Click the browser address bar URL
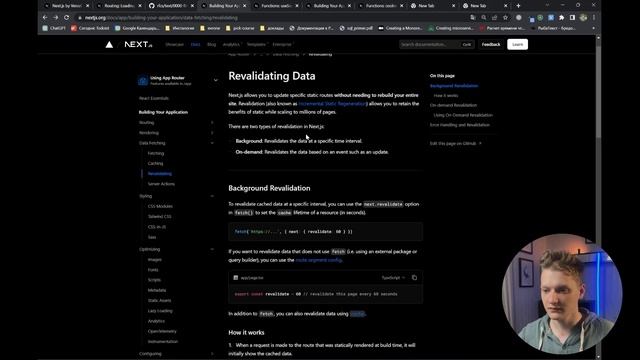The height and width of the screenshot is (360, 640). coord(161,18)
